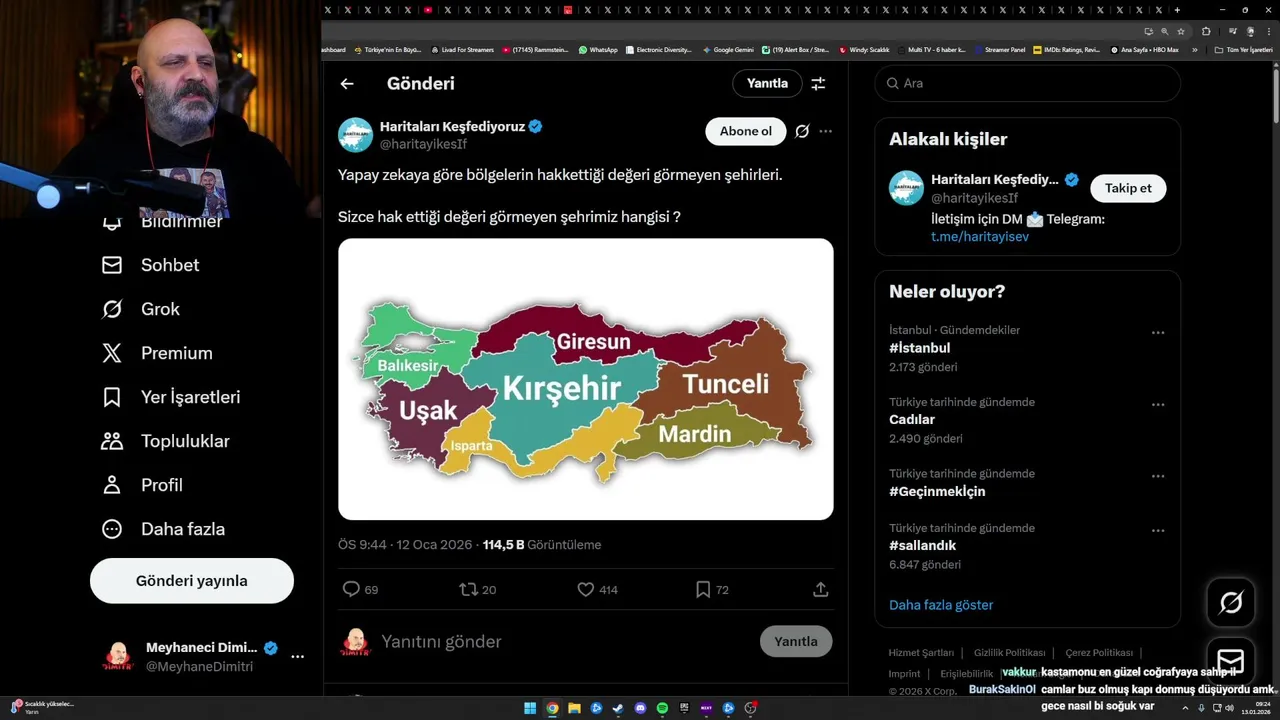Open the #sallandık trending topic
This screenshot has height=720, width=1280.
coord(923,545)
